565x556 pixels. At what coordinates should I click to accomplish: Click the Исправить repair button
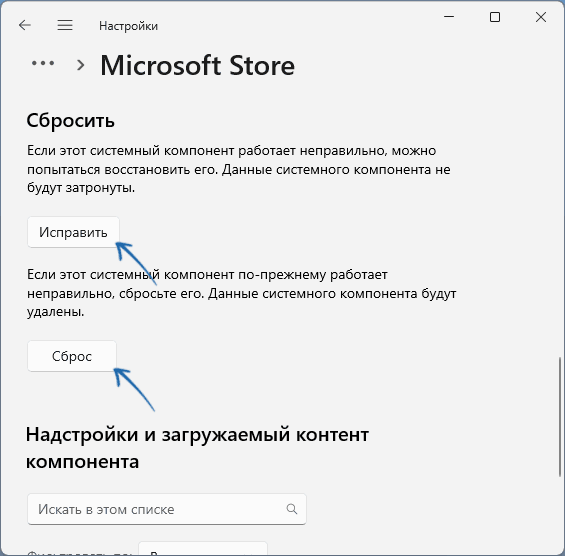pos(73,232)
